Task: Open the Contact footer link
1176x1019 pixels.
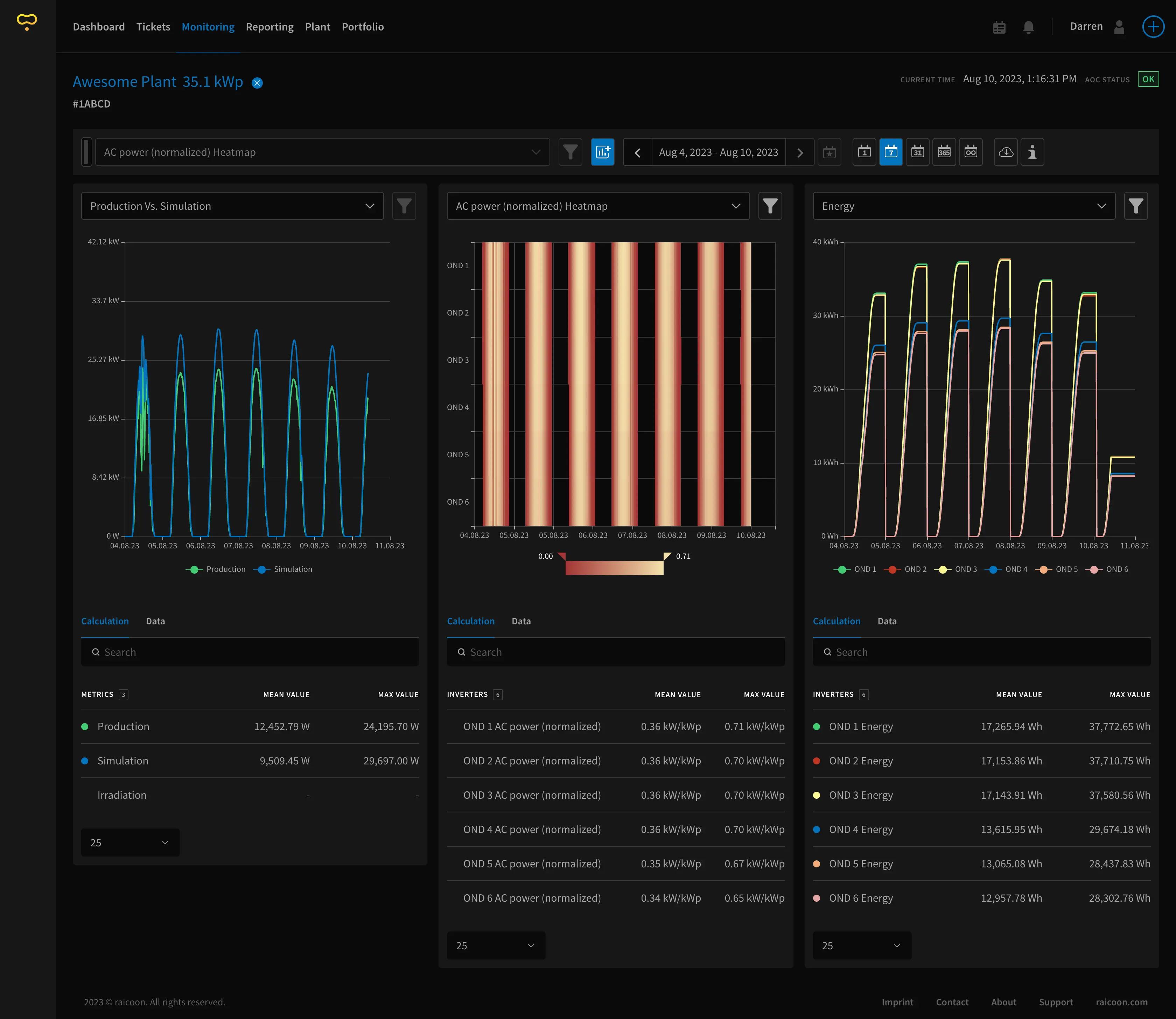Action: (x=952, y=1003)
